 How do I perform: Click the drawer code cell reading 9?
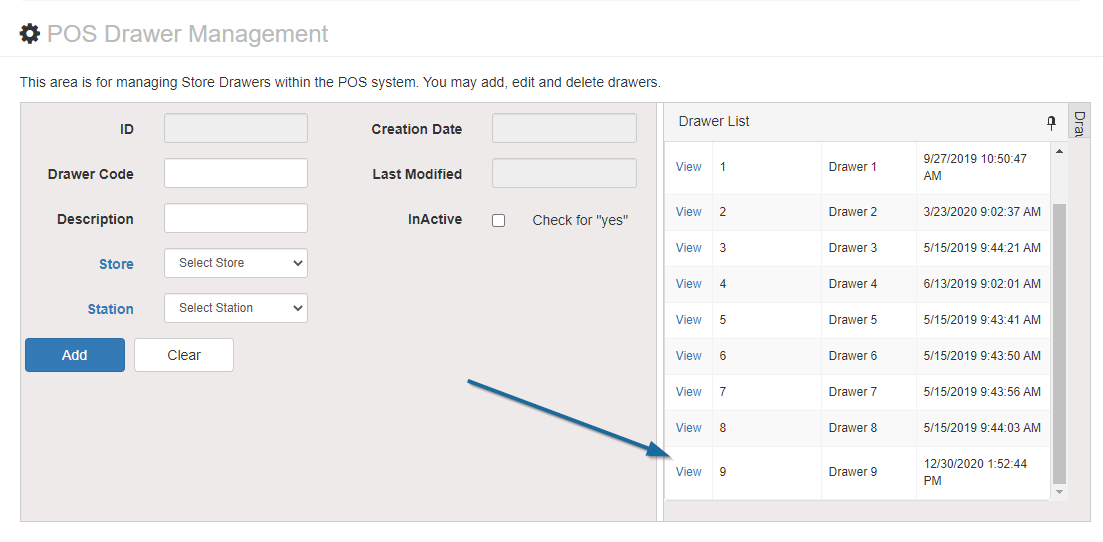pos(767,472)
